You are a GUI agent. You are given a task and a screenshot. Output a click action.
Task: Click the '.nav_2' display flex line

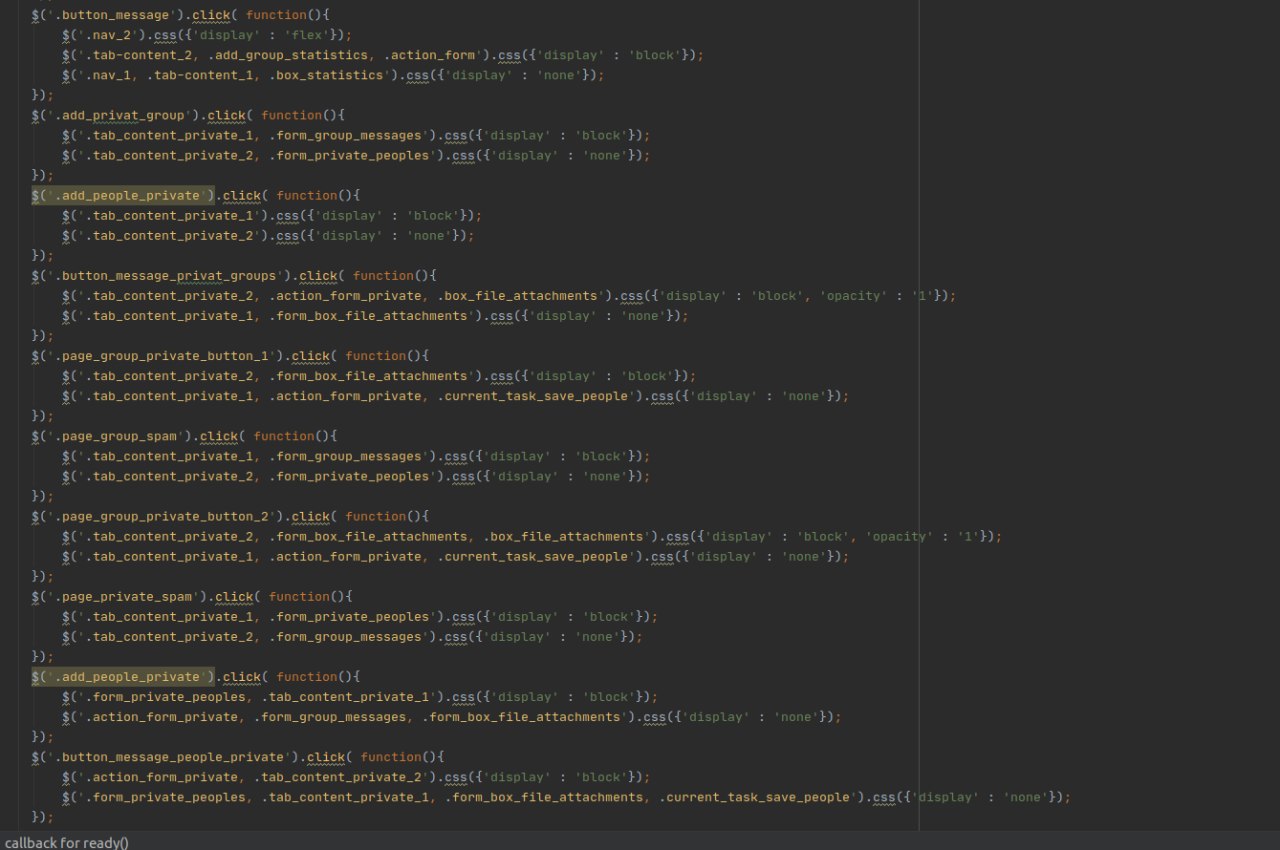tap(206, 36)
